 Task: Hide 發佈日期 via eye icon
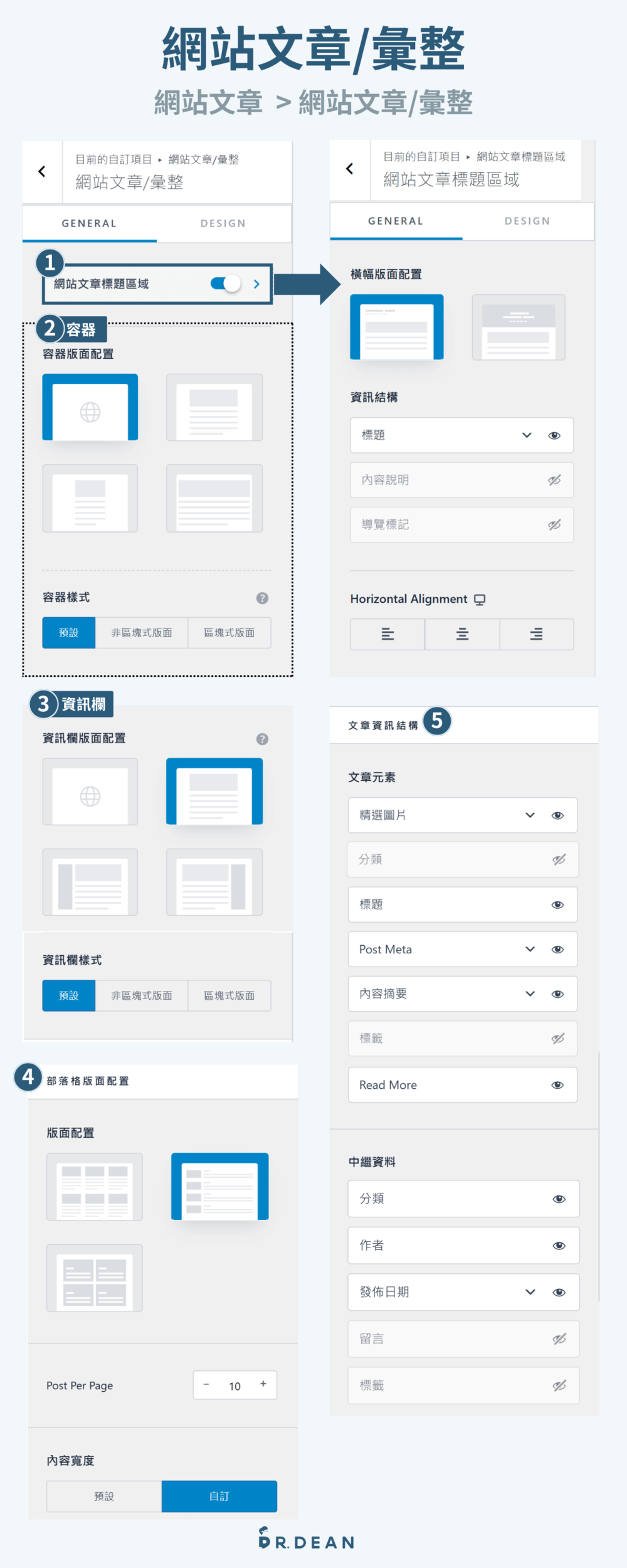(x=559, y=1293)
